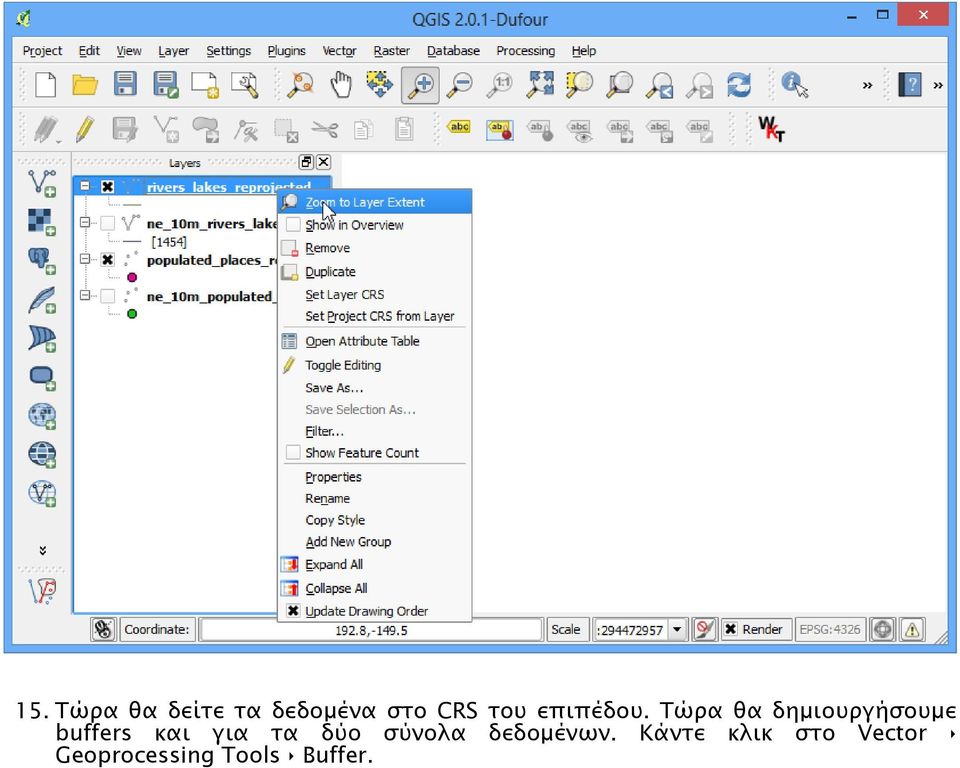Image resolution: width=960 pixels, height=768 pixels.
Task: Click the Zoom to Selection icon
Action: [580, 85]
